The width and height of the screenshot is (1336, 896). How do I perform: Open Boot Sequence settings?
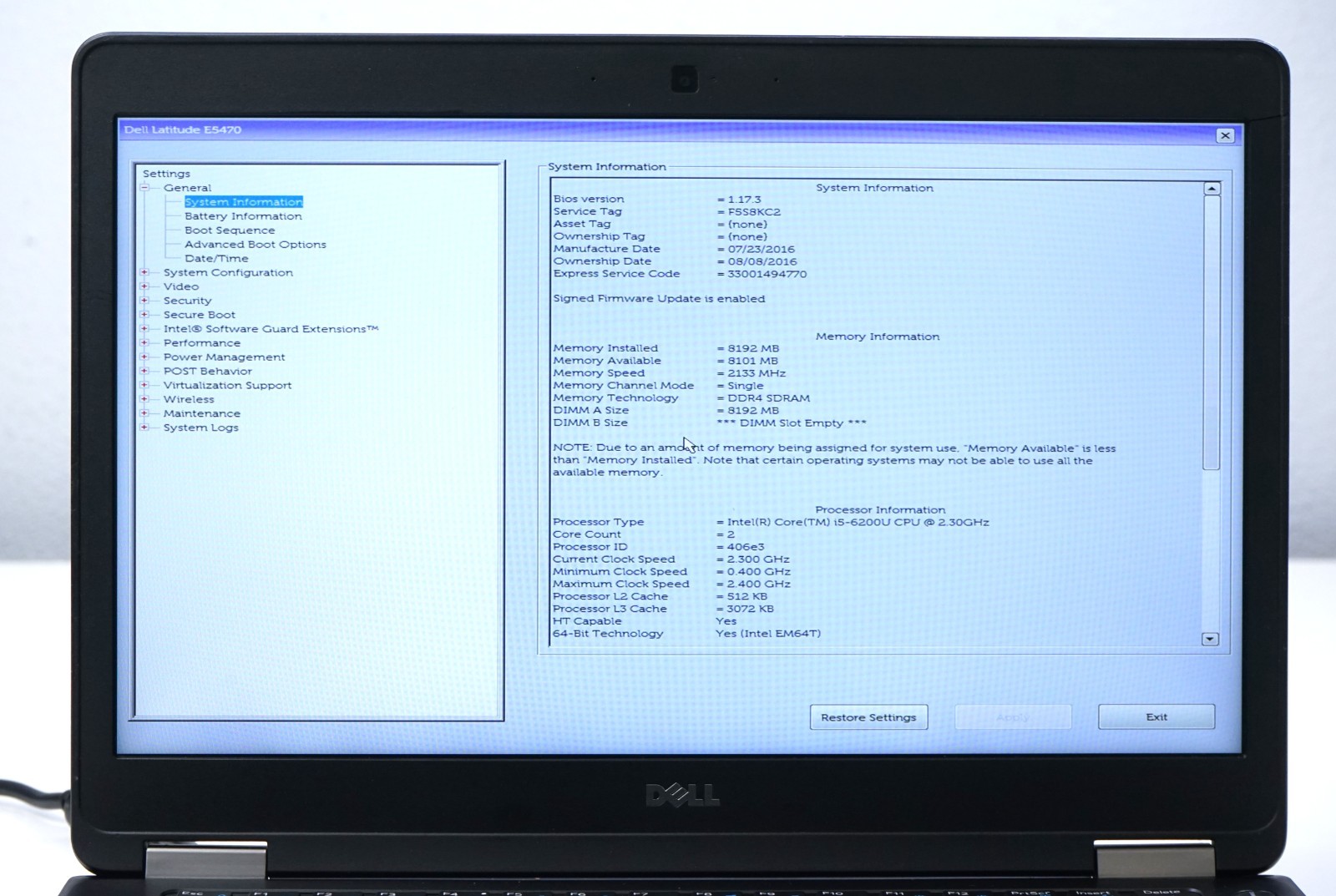(x=230, y=230)
